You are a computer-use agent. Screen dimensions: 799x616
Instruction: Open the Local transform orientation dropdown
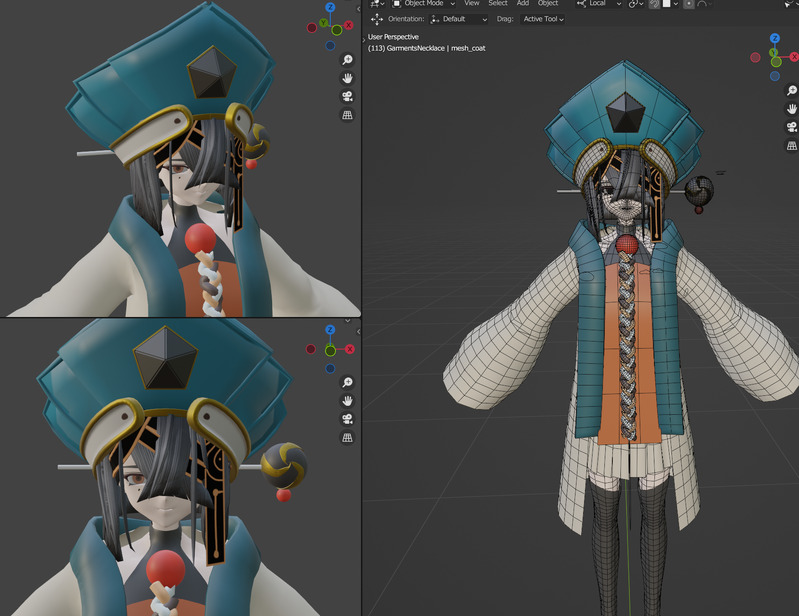pos(599,4)
